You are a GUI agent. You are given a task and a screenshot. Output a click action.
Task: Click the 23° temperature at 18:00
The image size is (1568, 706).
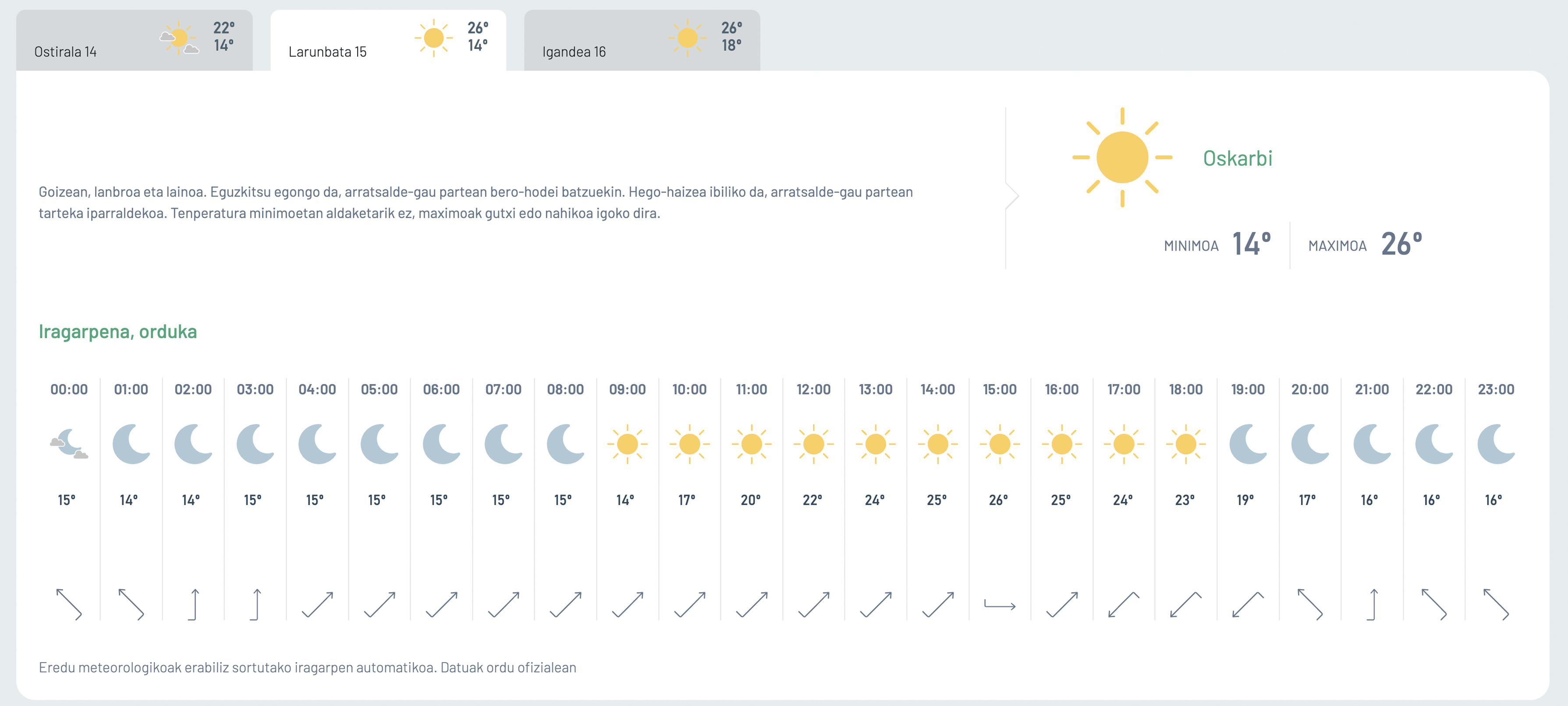pyautogui.click(x=1185, y=500)
